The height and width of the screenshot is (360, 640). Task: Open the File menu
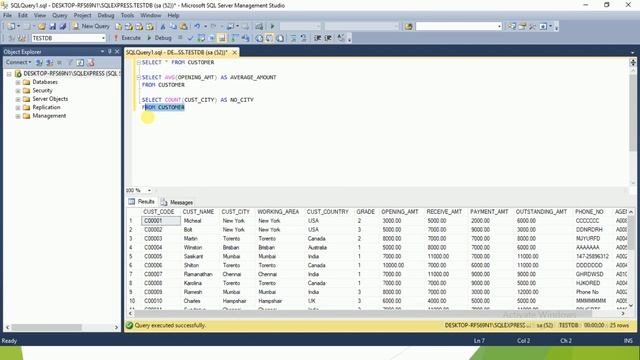(x=7, y=15)
